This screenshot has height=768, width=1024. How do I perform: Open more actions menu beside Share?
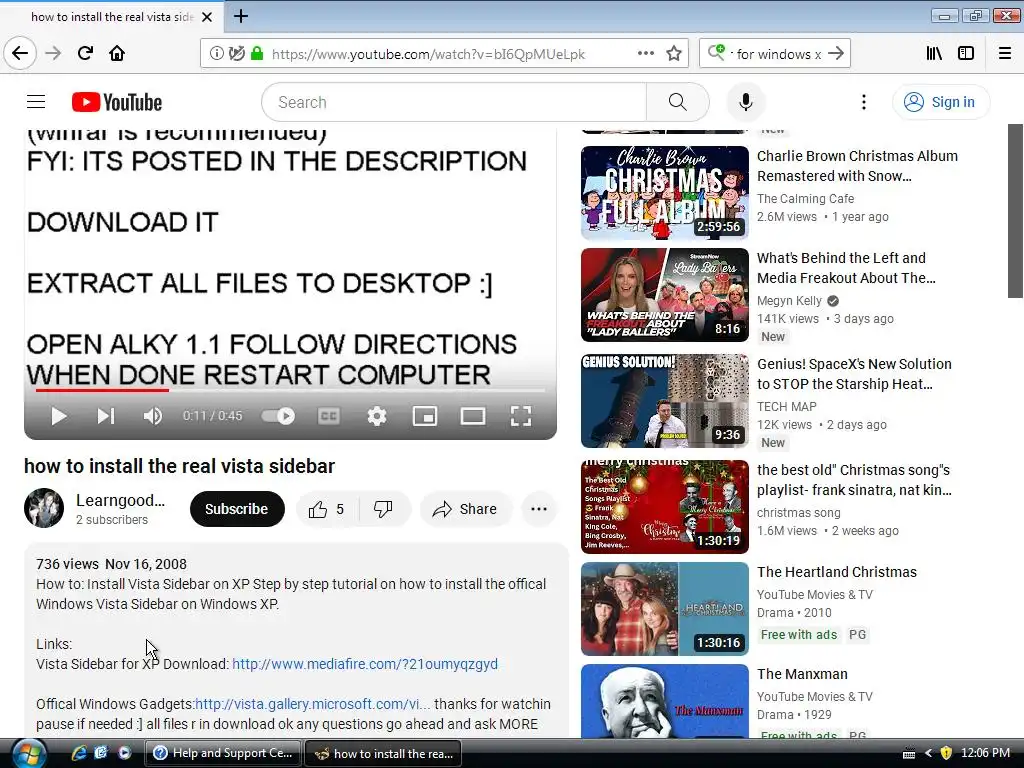pos(539,509)
